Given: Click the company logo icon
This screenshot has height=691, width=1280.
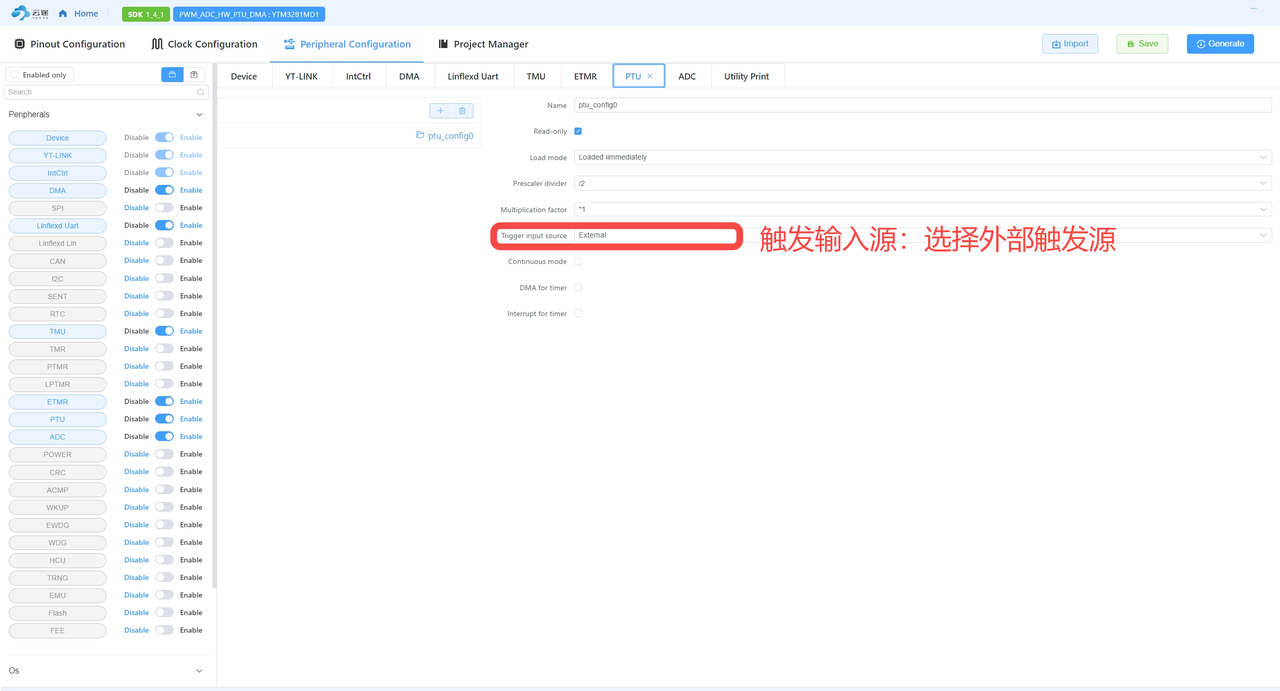Looking at the screenshot, I should [29, 14].
